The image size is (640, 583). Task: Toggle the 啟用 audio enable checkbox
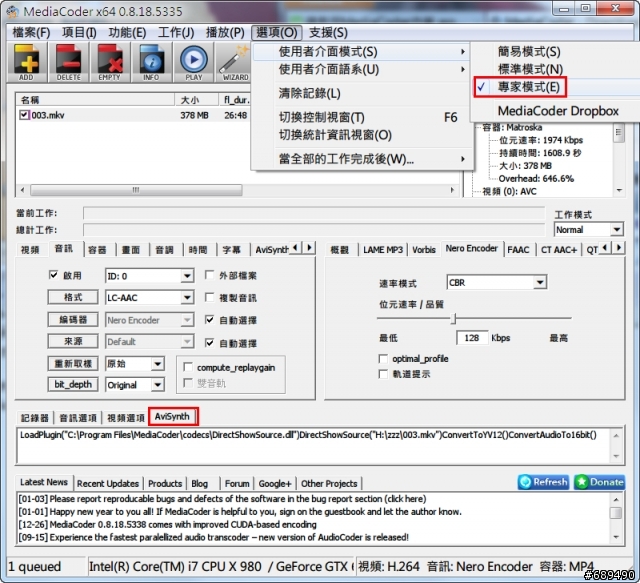tap(53, 275)
